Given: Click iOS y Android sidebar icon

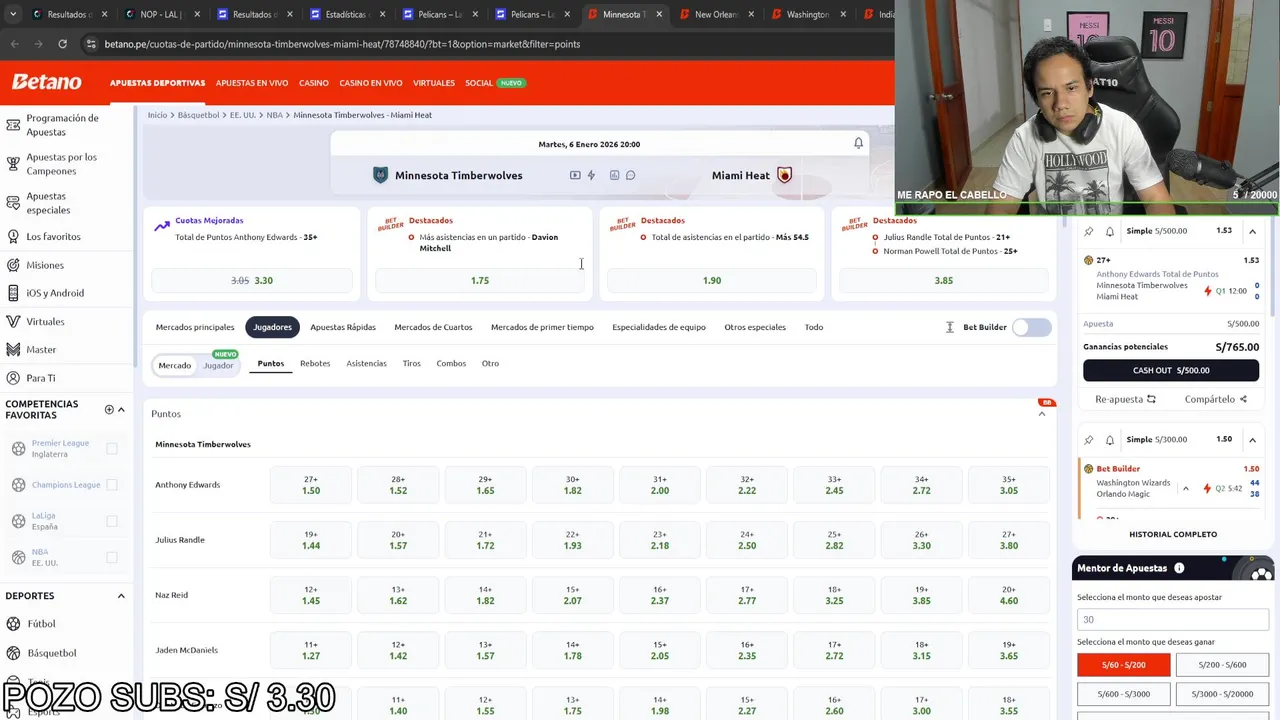Looking at the screenshot, I should point(13,293).
